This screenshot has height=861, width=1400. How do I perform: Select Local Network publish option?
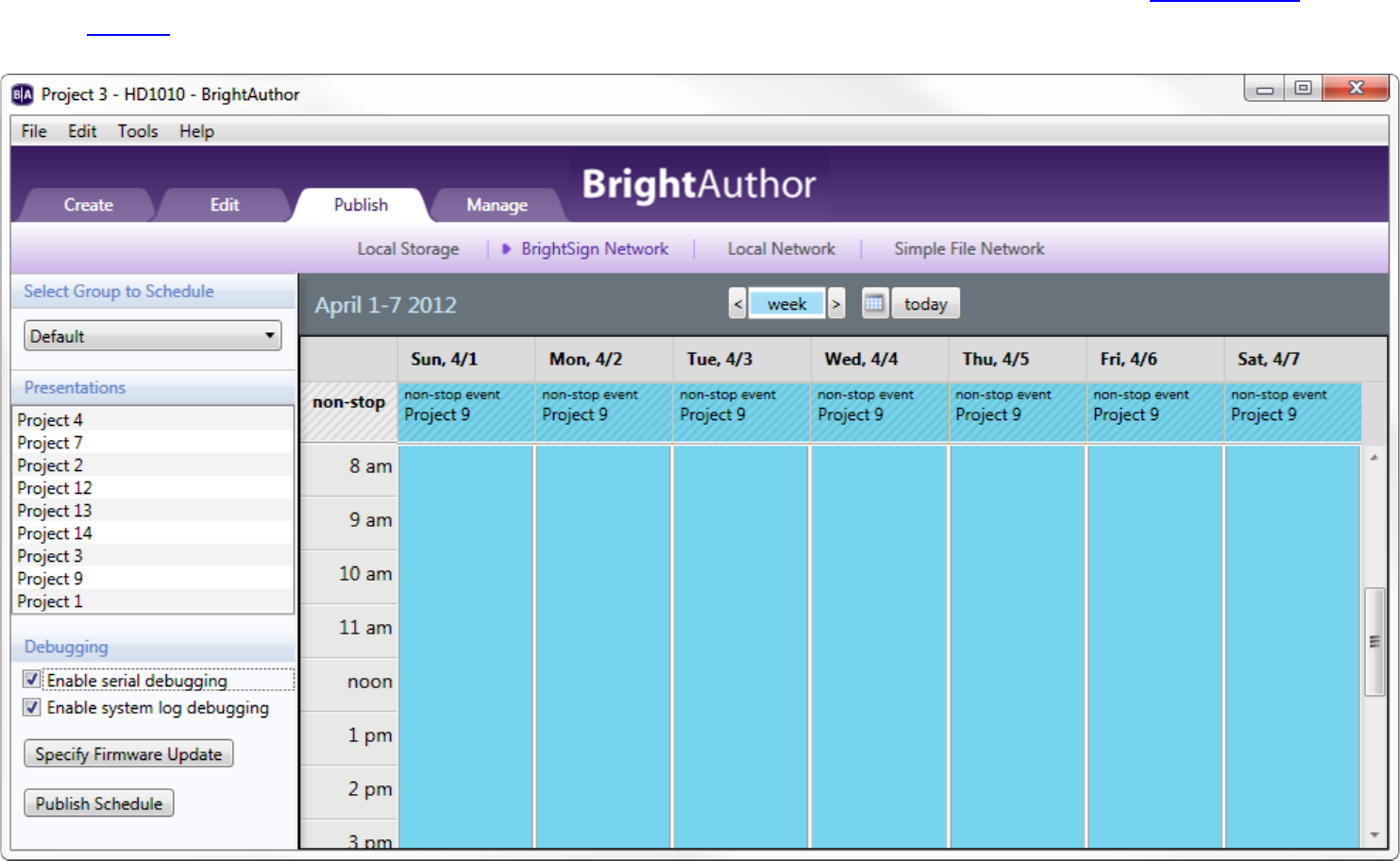click(x=781, y=249)
